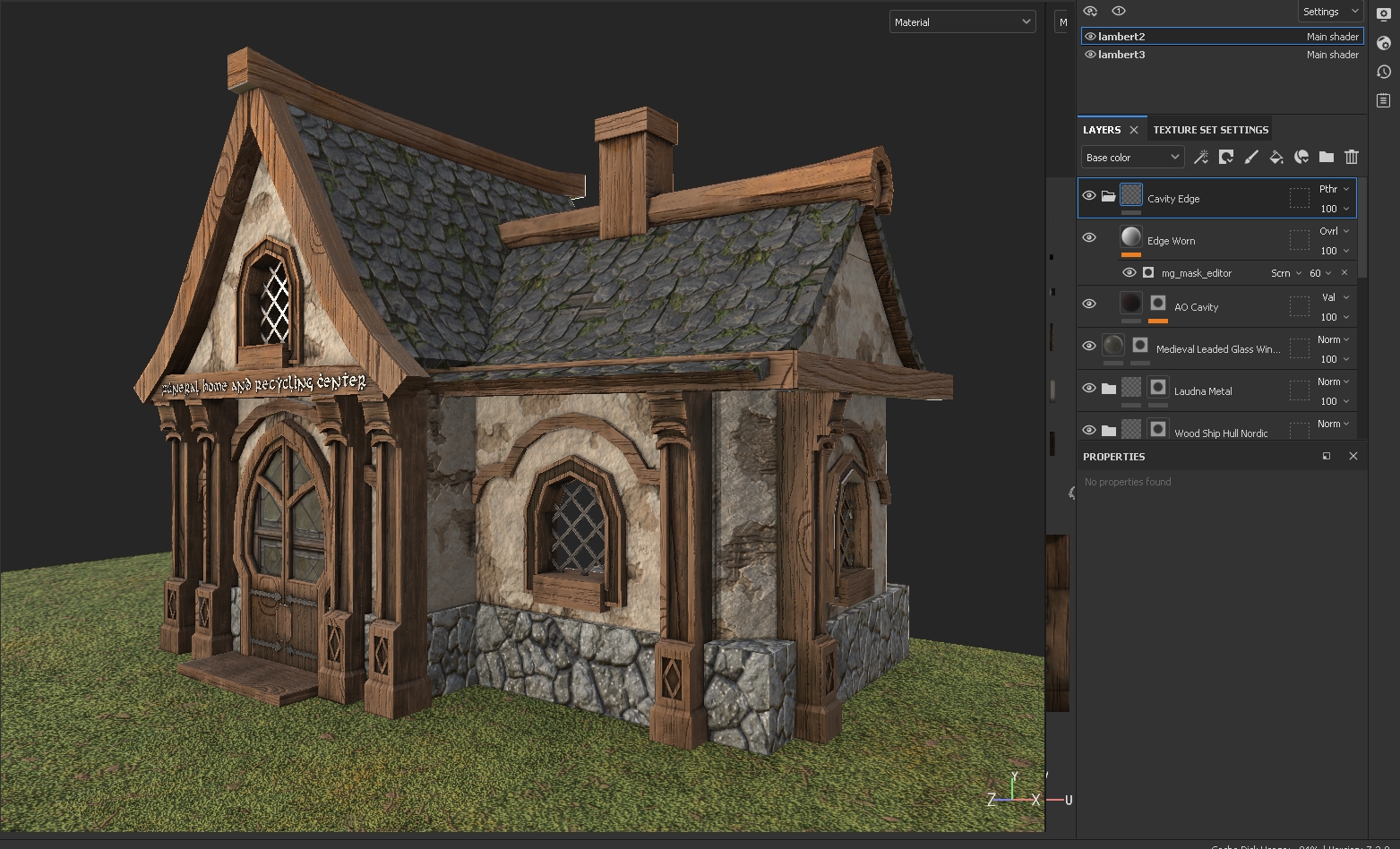
Task: Select the Laudna Metal layer folder
Action: click(1202, 391)
